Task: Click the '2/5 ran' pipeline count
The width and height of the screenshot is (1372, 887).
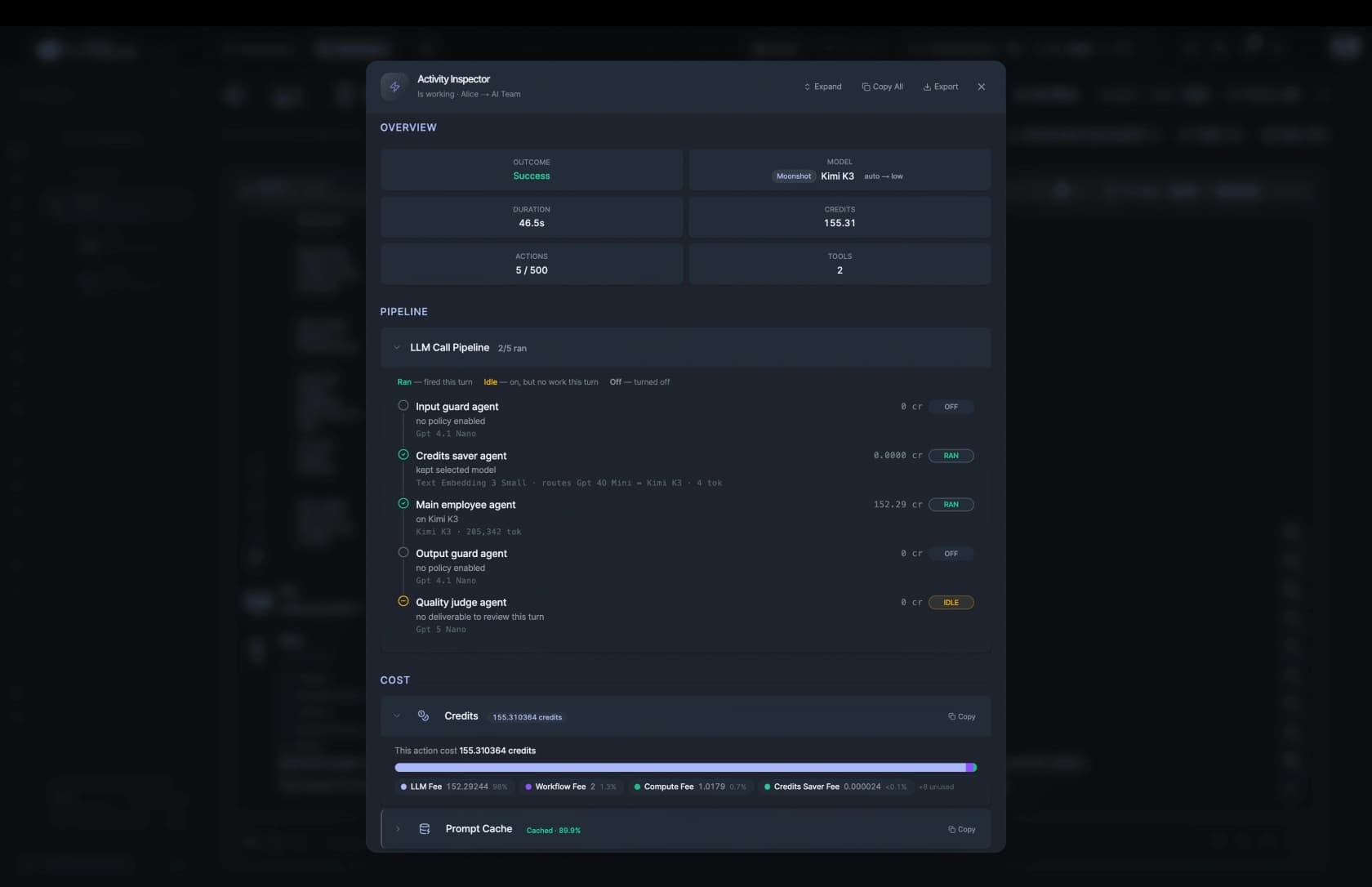Action: 512,349
